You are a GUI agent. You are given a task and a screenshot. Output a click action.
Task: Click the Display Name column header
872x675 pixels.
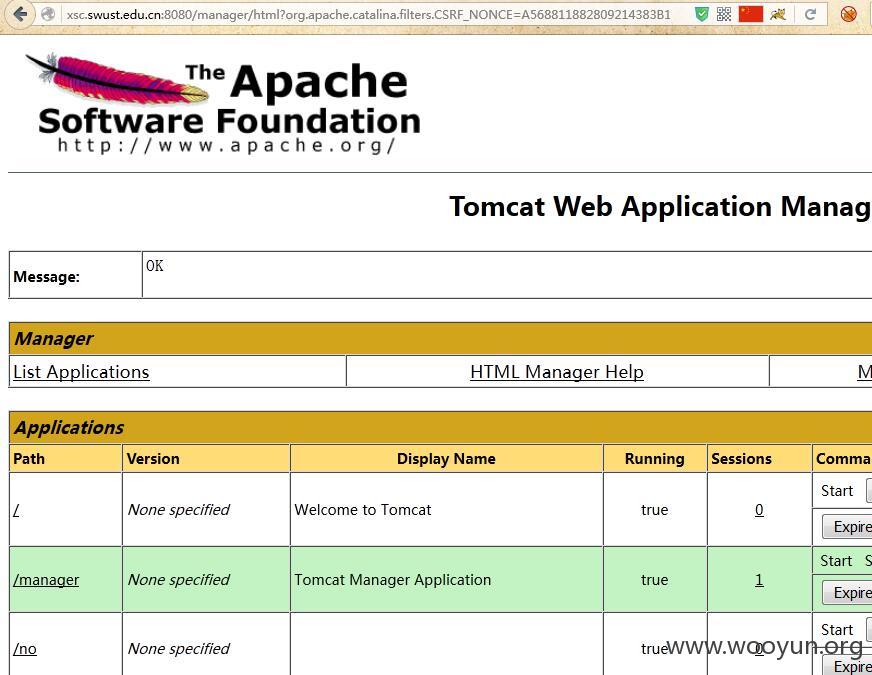point(446,459)
